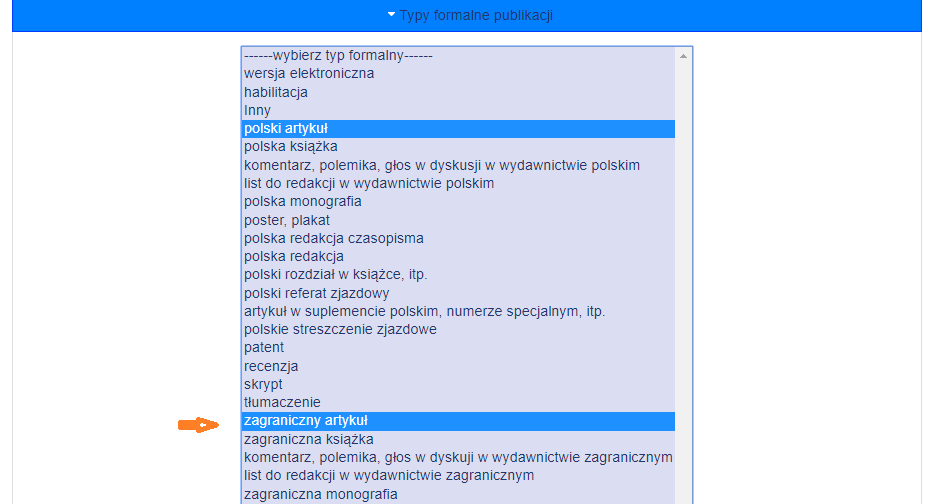
Task: Deselect highlighted 'polski artykuł' option
Action: click(286, 129)
